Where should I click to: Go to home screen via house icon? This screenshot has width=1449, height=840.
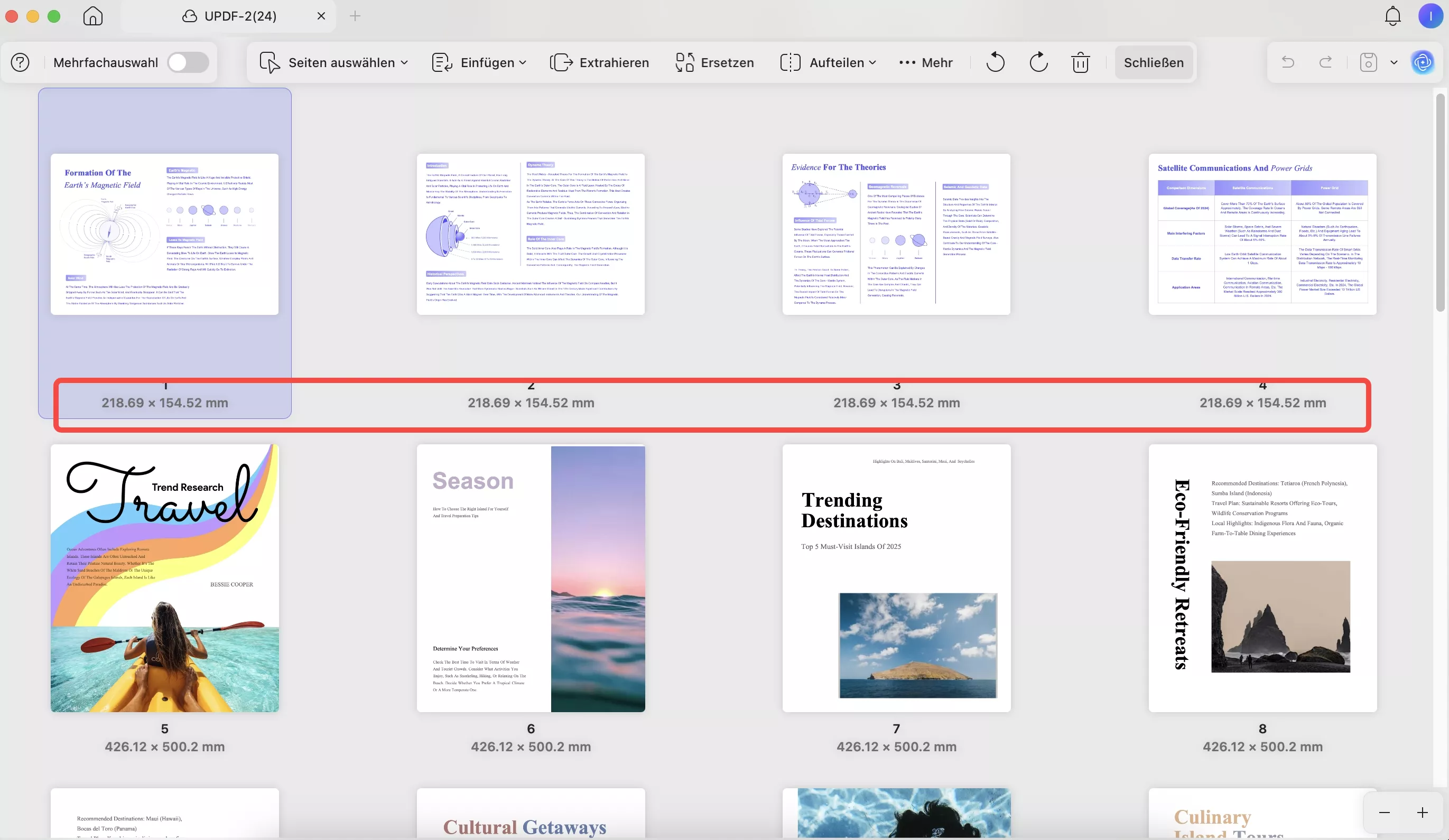coord(92,16)
